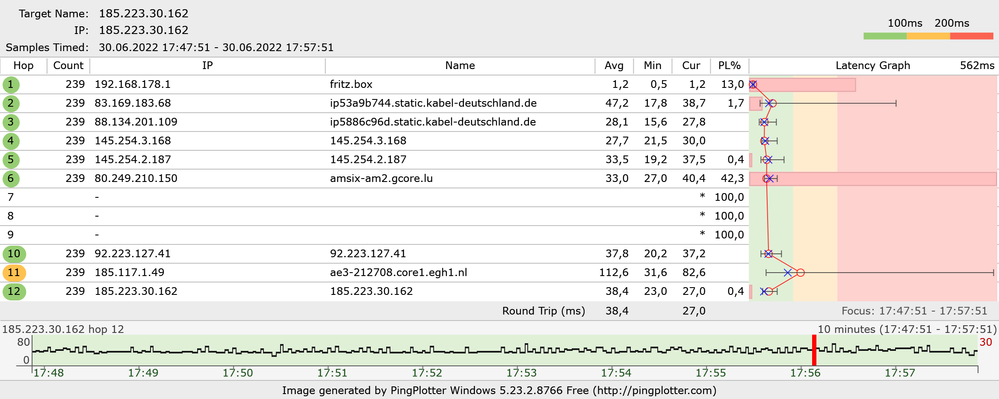Image resolution: width=999 pixels, height=399 pixels.
Task: Click 185.223.30.162 in hop 12 IP column
Action: point(136,291)
